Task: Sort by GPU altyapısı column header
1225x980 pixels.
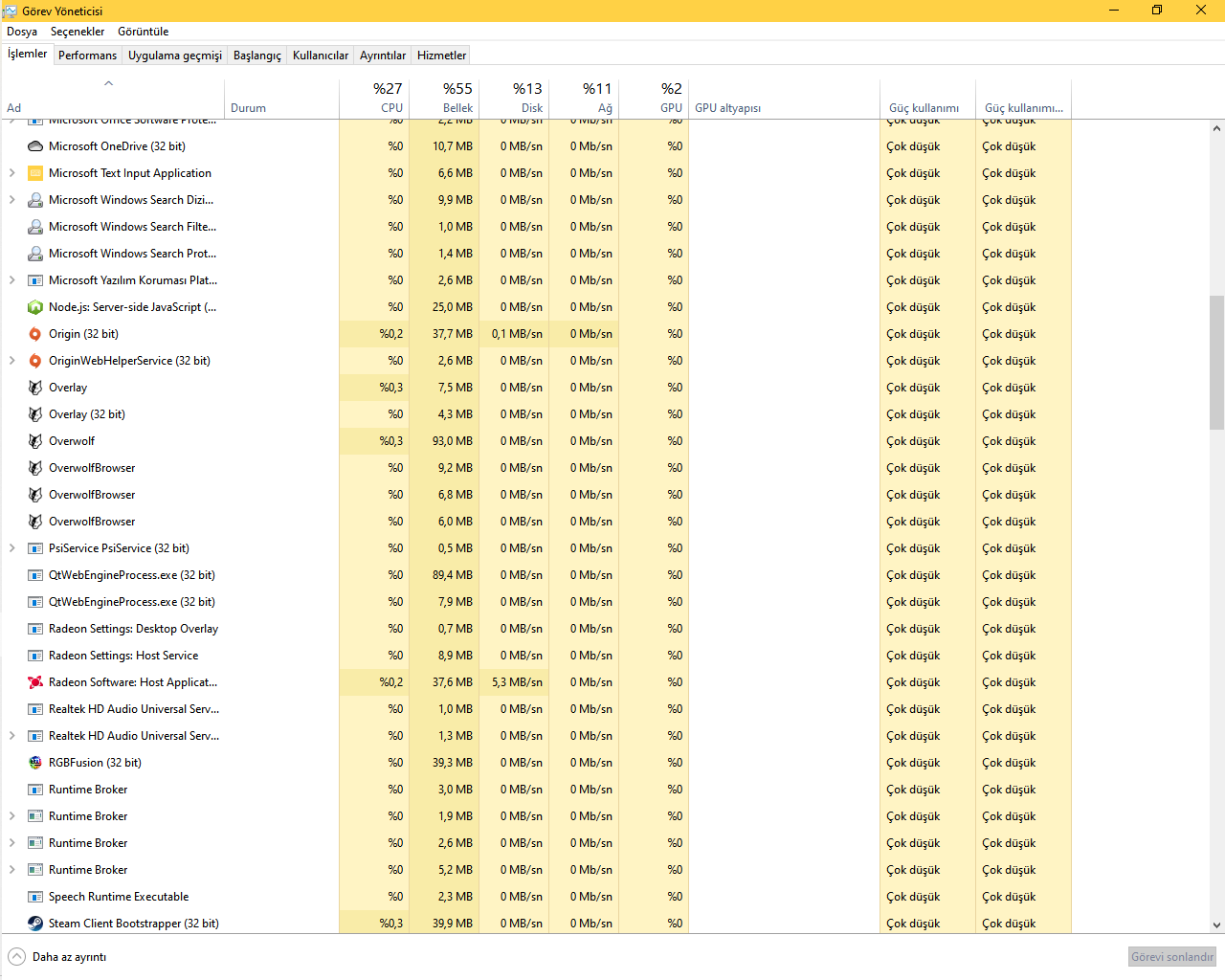Action: click(x=785, y=97)
